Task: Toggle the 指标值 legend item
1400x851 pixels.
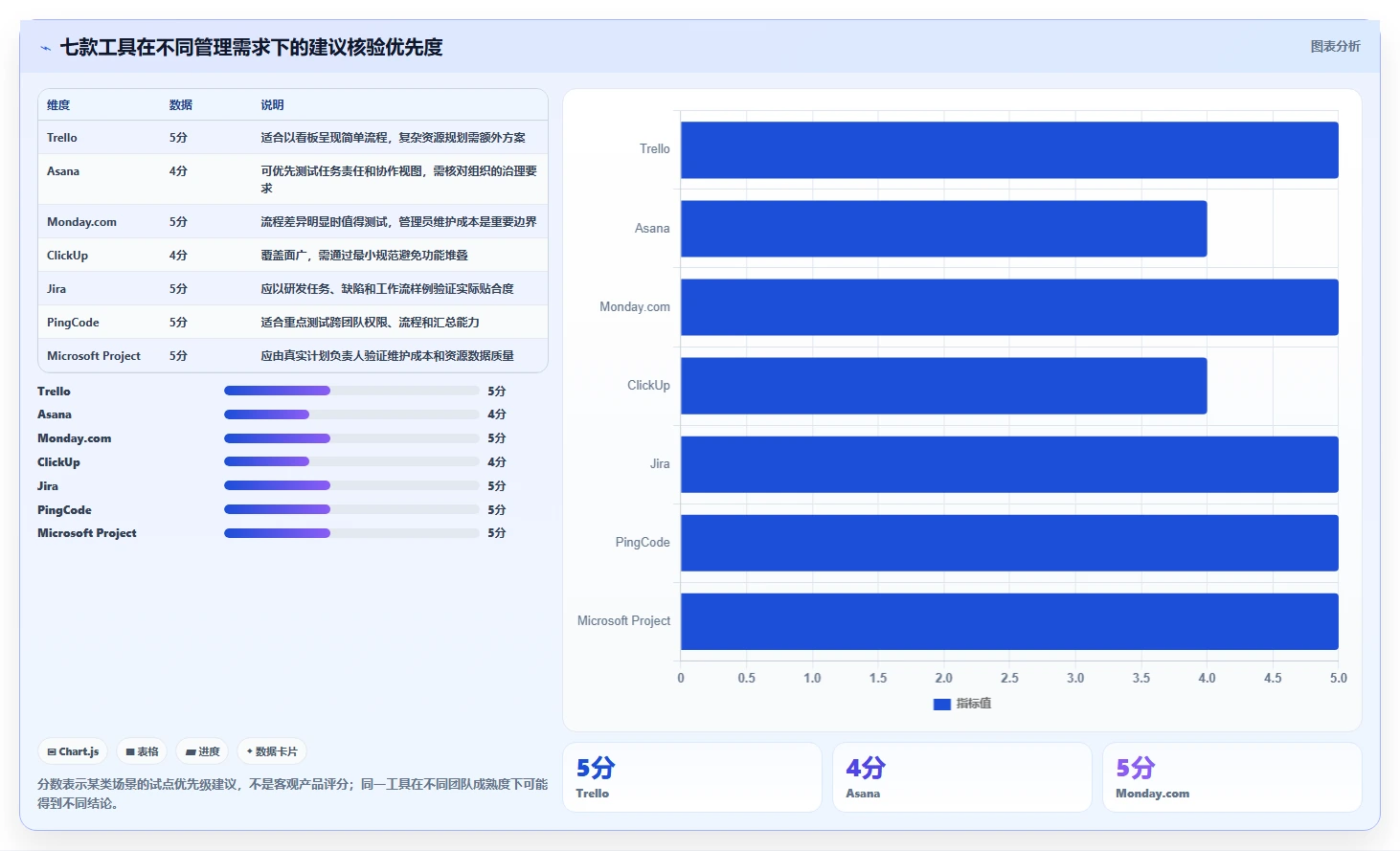Action: pos(962,704)
